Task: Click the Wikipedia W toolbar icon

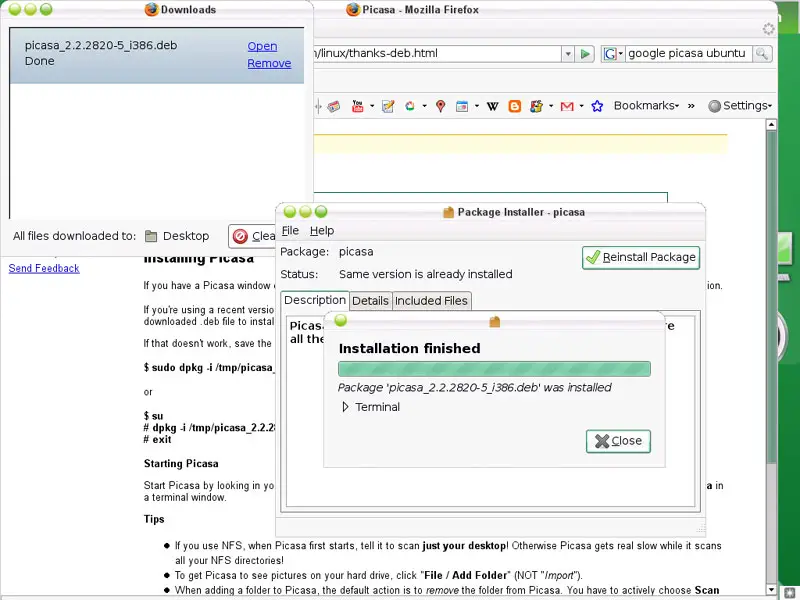Action: click(x=492, y=106)
